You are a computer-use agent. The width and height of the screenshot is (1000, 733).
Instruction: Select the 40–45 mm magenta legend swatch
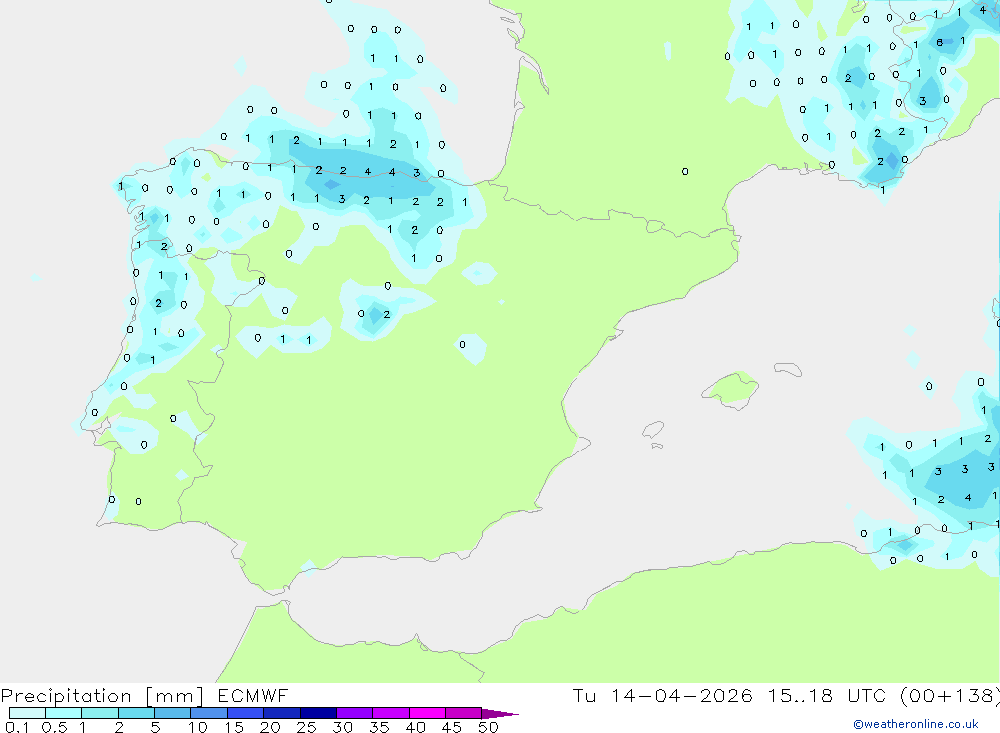coord(427,713)
